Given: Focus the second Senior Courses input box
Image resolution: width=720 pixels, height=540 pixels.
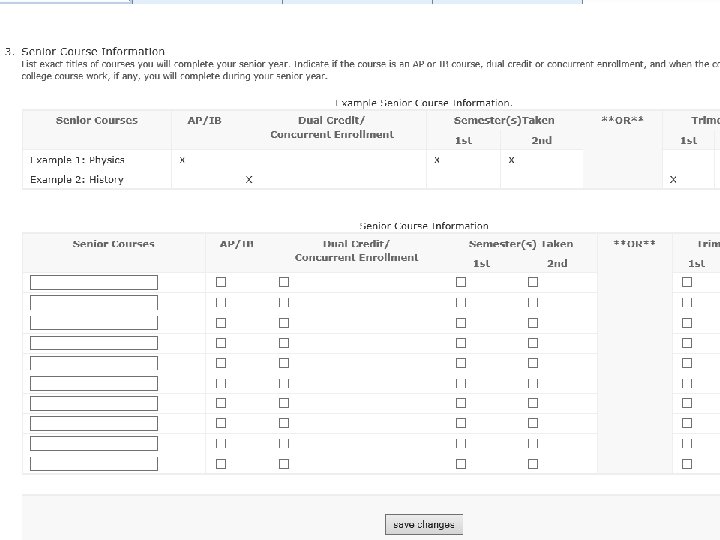Looking at the screenshot, I should 94,302.
